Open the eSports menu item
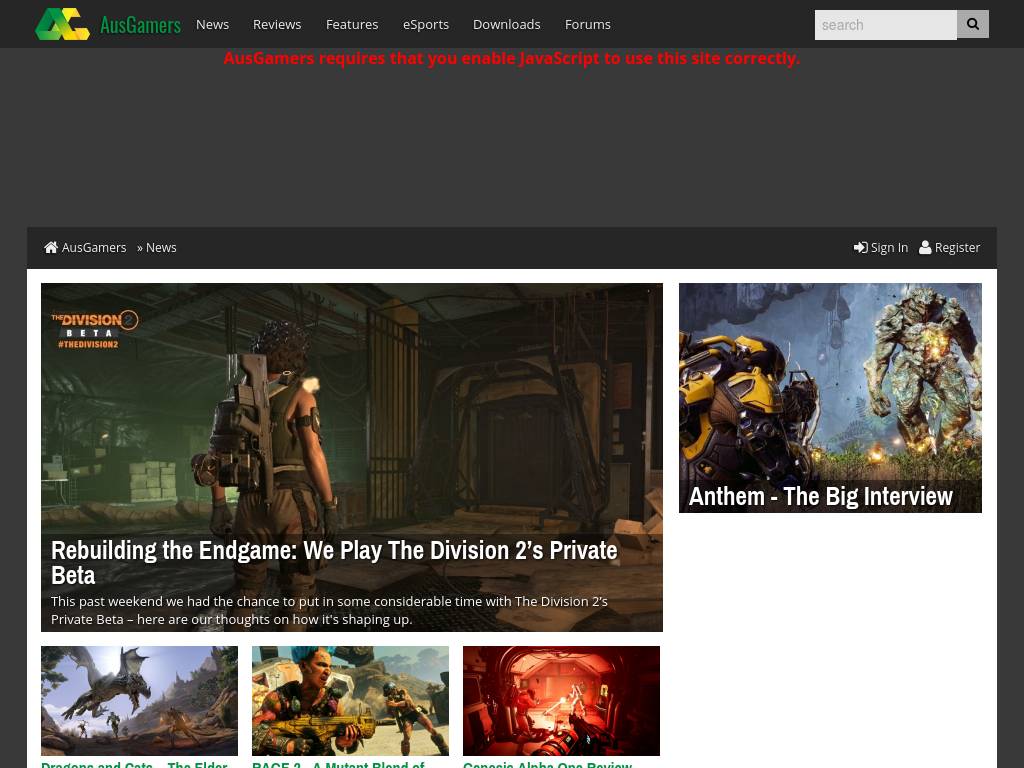1024x768 pixels. click(426, 24)
